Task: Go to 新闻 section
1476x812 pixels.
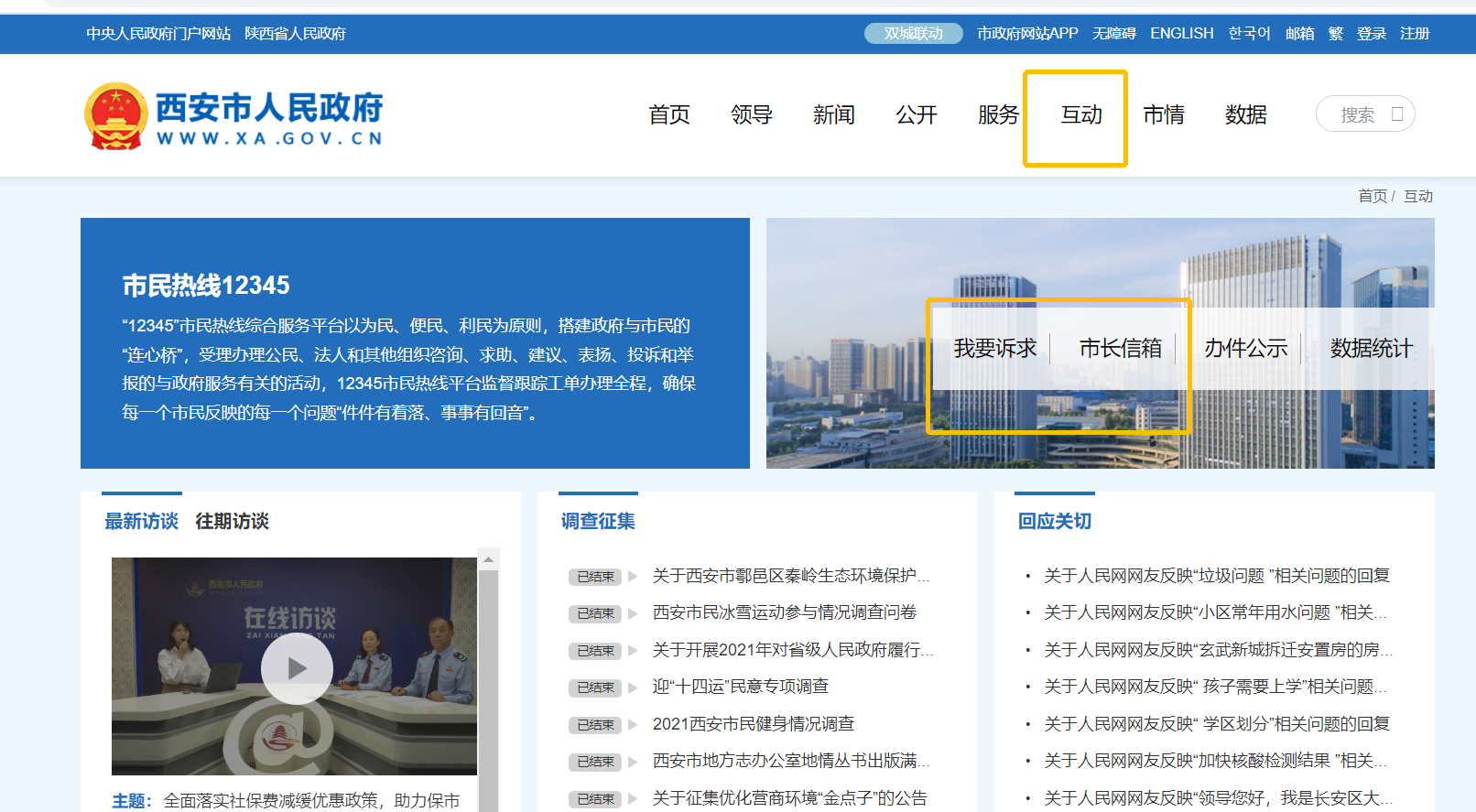Action: tap(834, 114)
